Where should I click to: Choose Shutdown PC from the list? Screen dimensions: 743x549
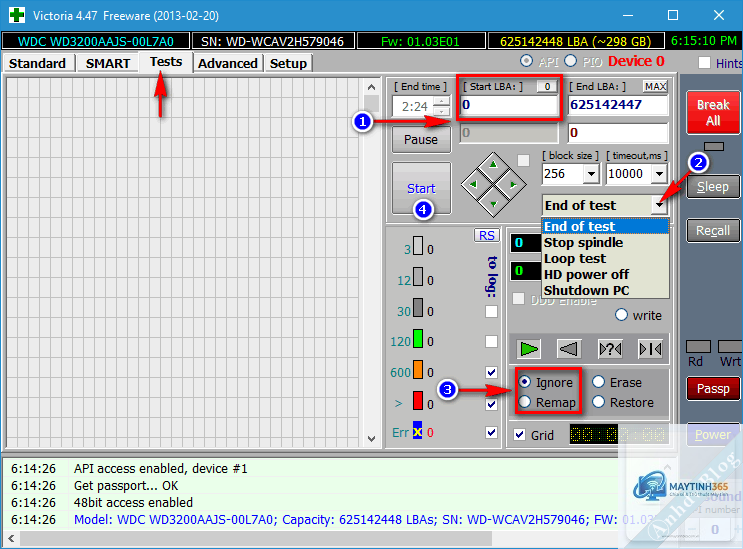pyautogui.click(x=605, y=290)
